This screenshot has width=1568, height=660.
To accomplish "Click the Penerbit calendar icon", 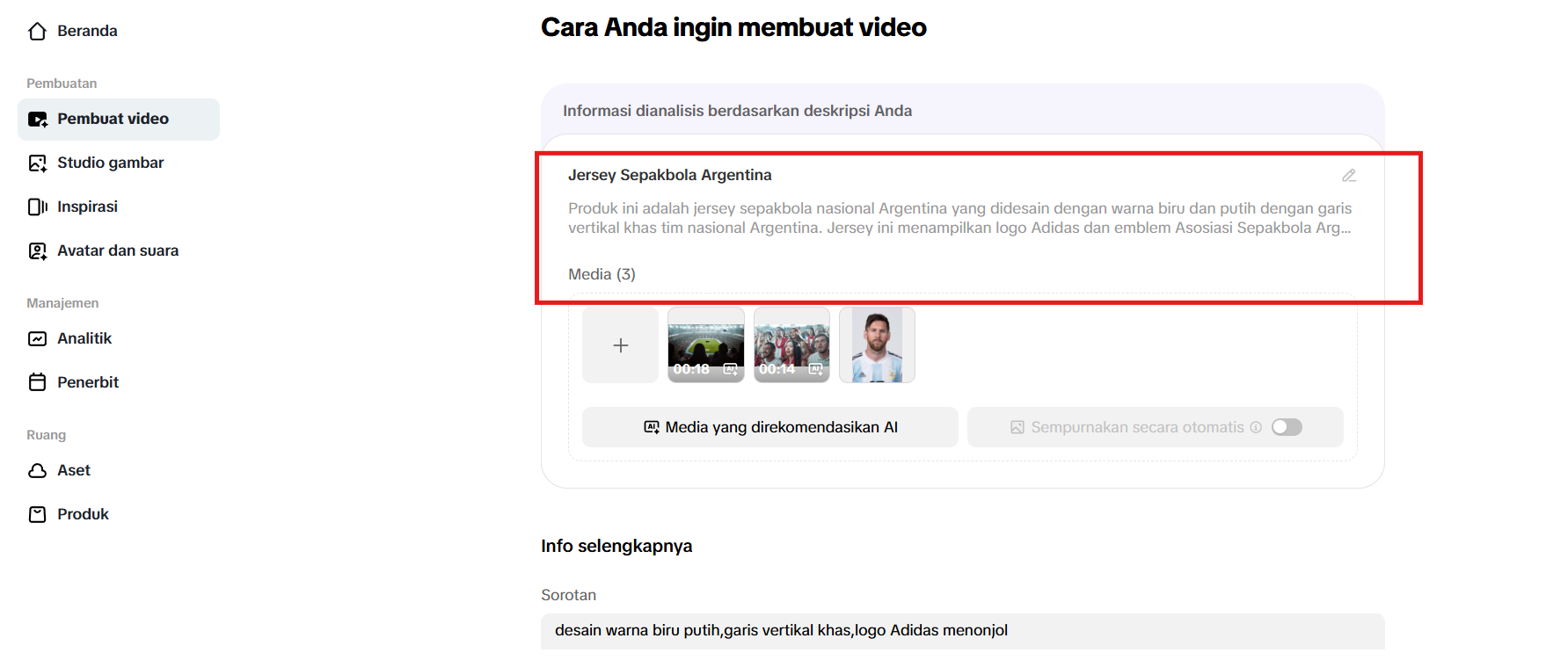I will click(x=37, y=382).
